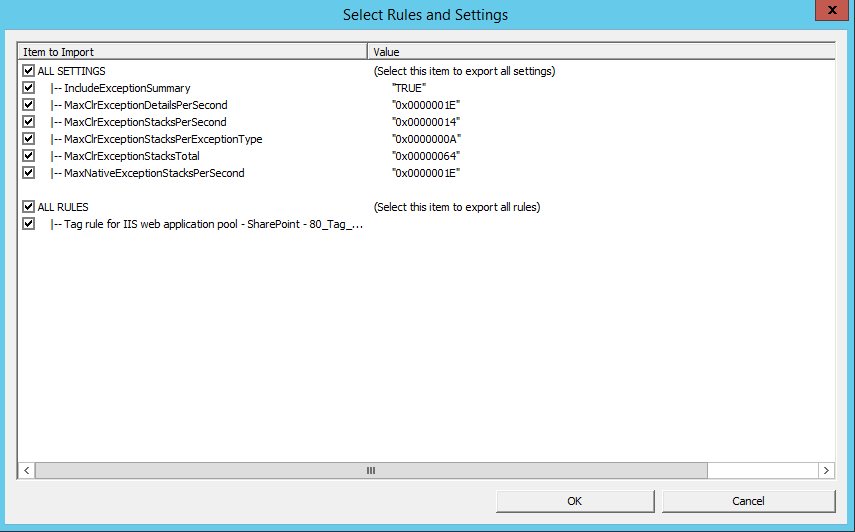855x532 pixels.
Task: Uncheck the ALL RULES checkbox
Action: coord(29,207)
